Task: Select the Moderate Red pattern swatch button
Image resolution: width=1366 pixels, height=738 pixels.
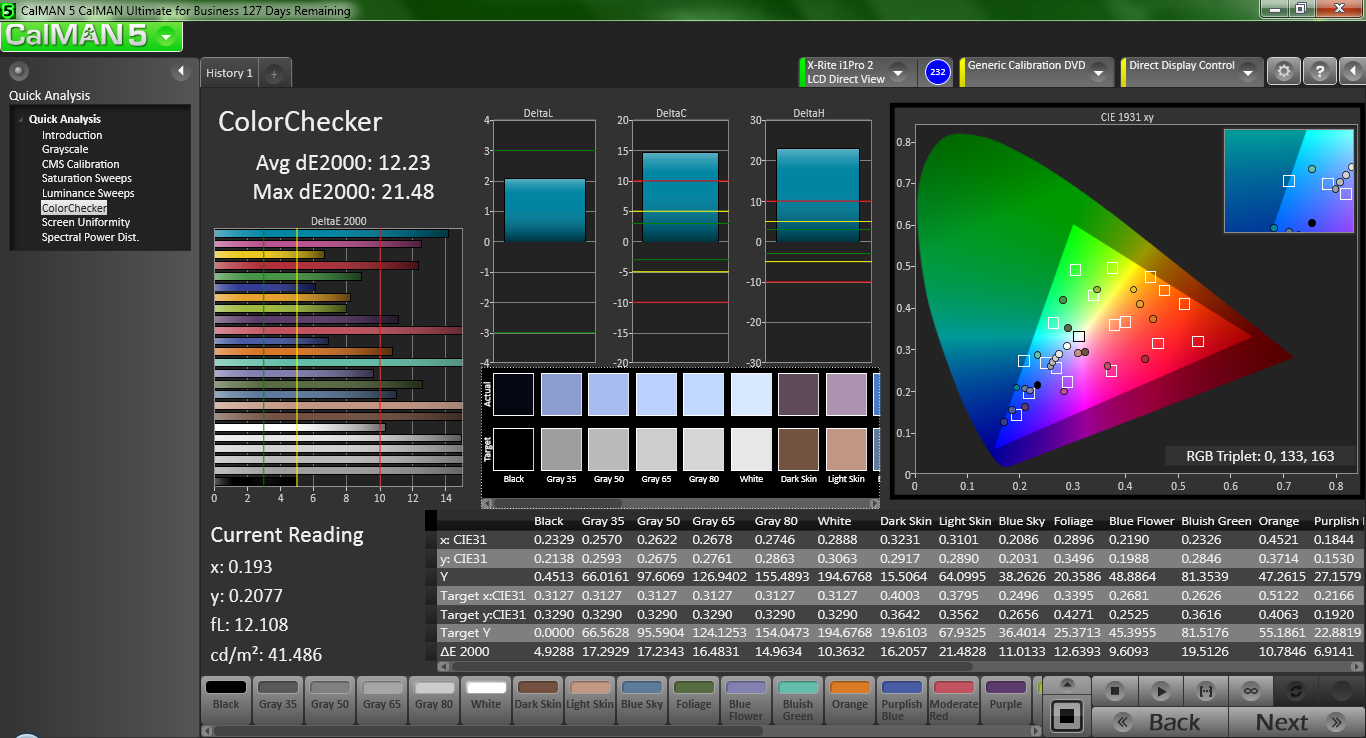Action: coord(954,699)
